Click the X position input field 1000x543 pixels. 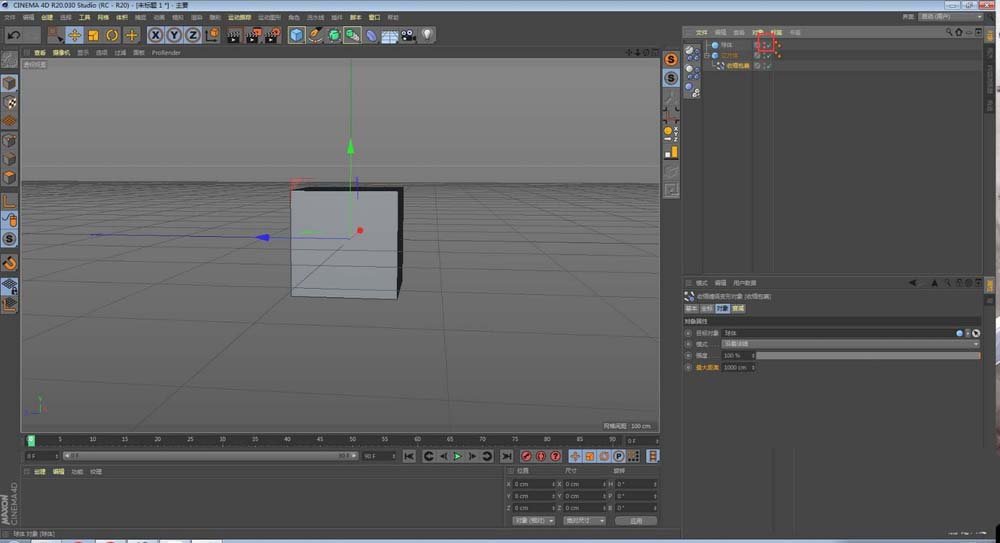click(x=532, y=483)
